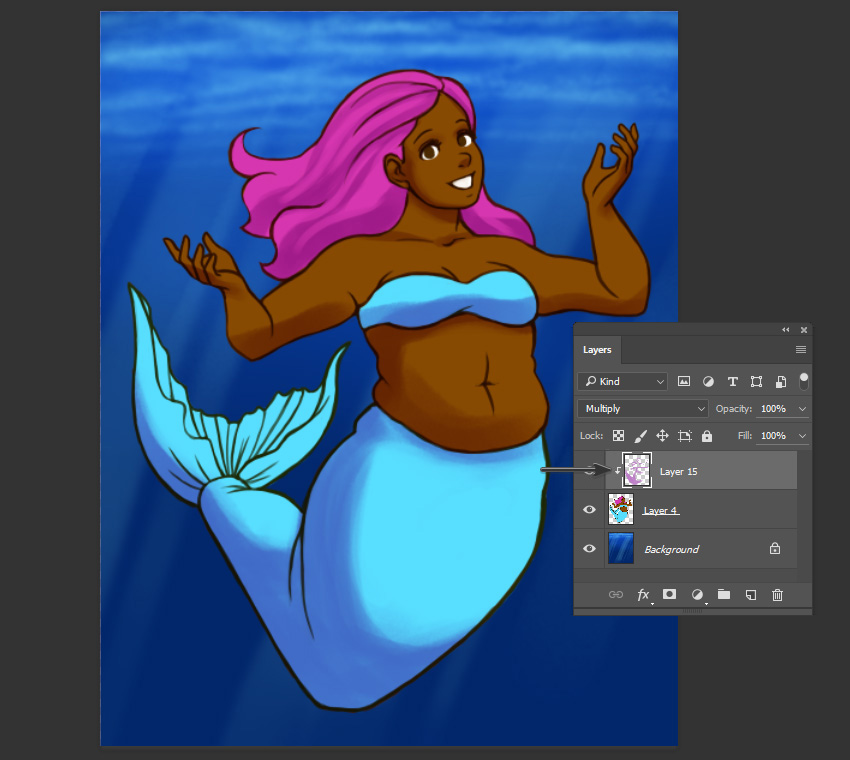
Task: Expand the Fill slider arrow
Action: pos(802,436)
